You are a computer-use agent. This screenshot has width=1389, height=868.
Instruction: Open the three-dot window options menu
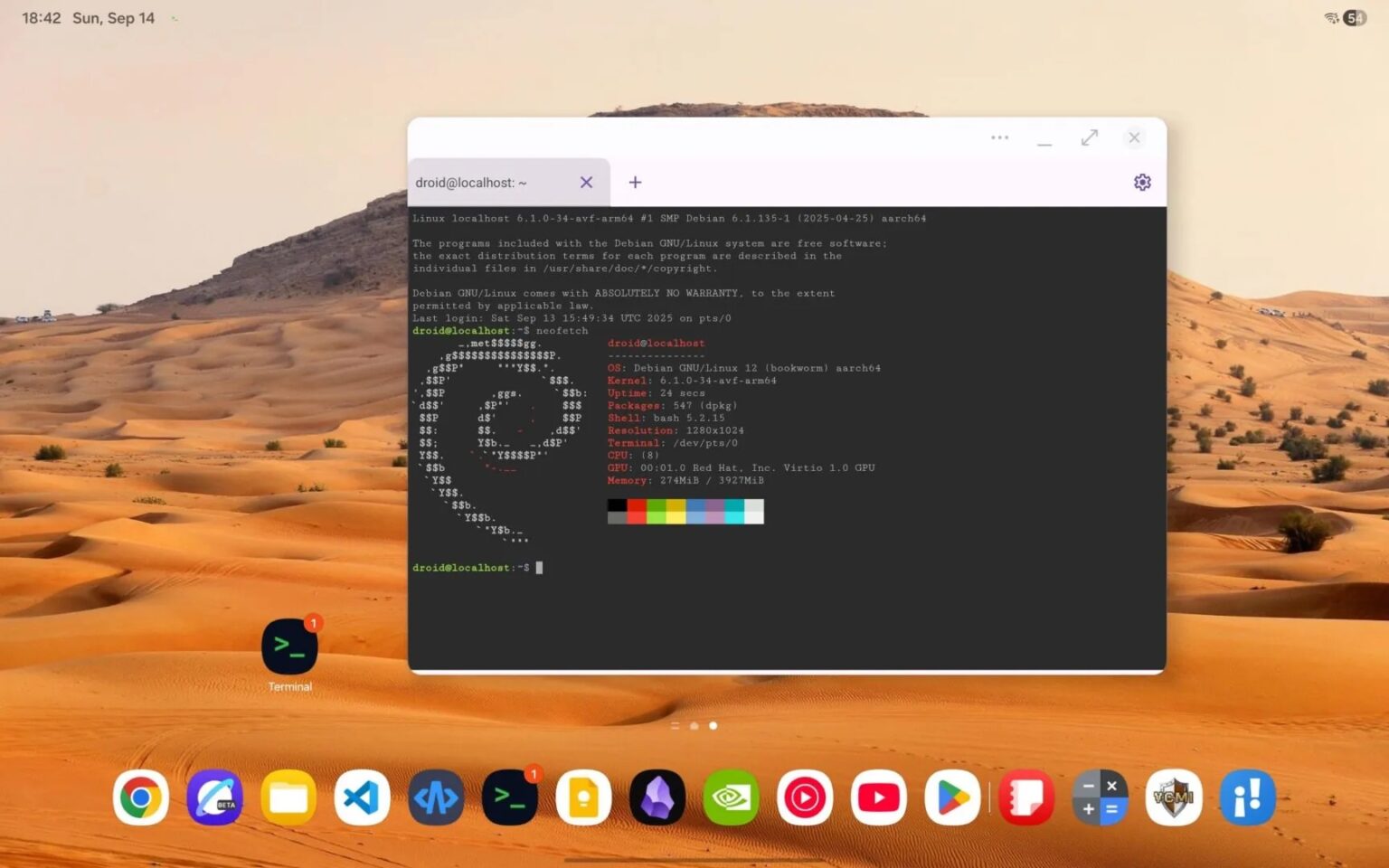(x=999, y=137)
